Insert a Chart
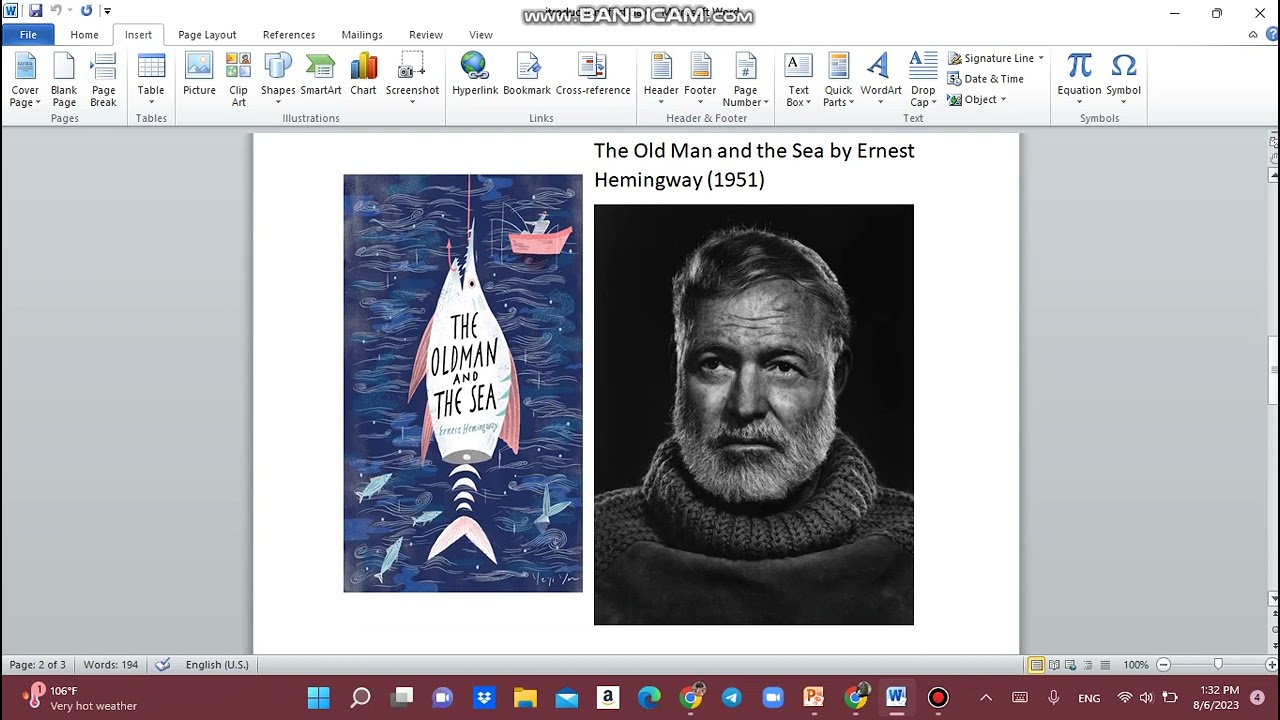 [x=363, y=75]
